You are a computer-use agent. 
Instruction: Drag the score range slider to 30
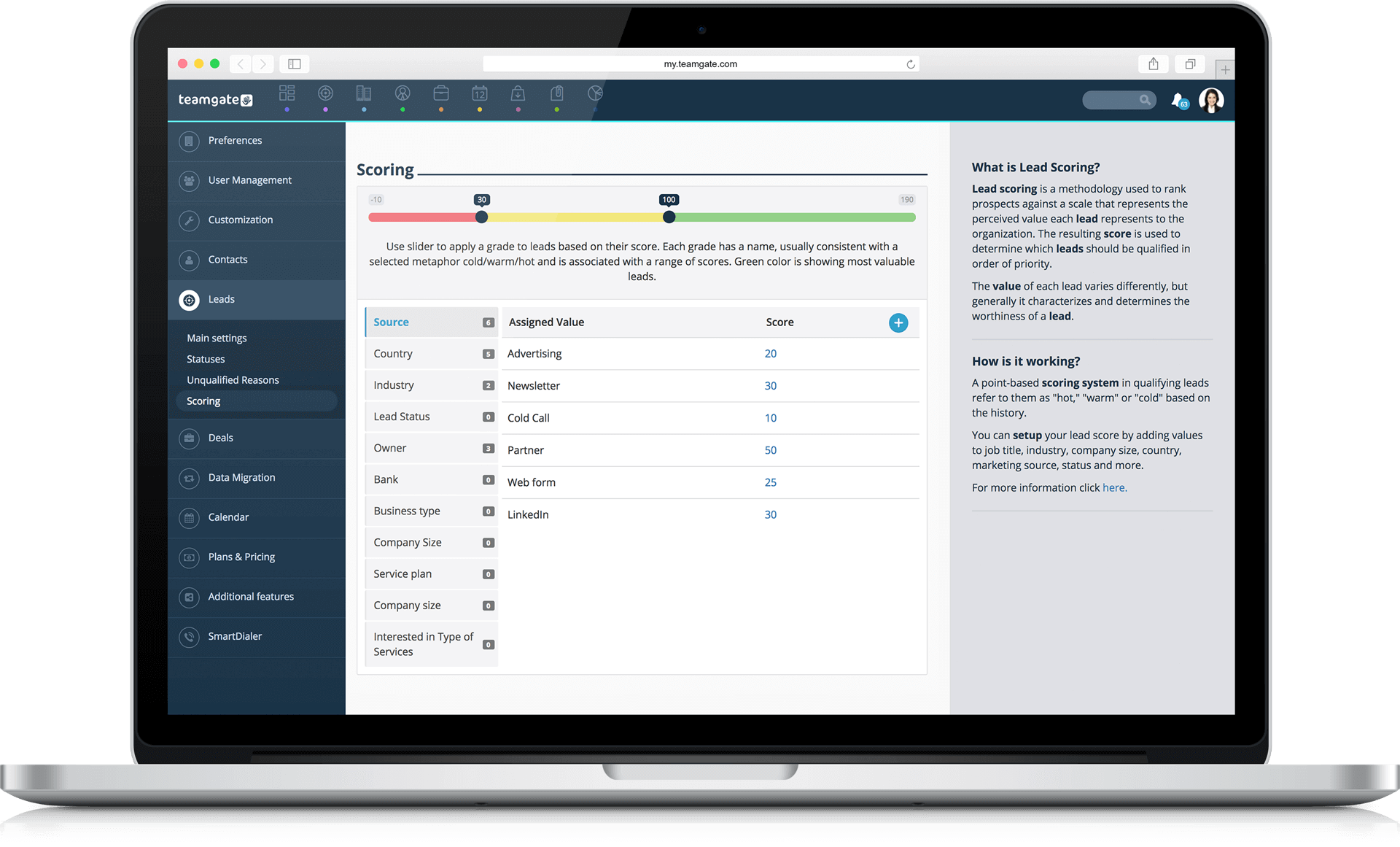tap(482, 217)
